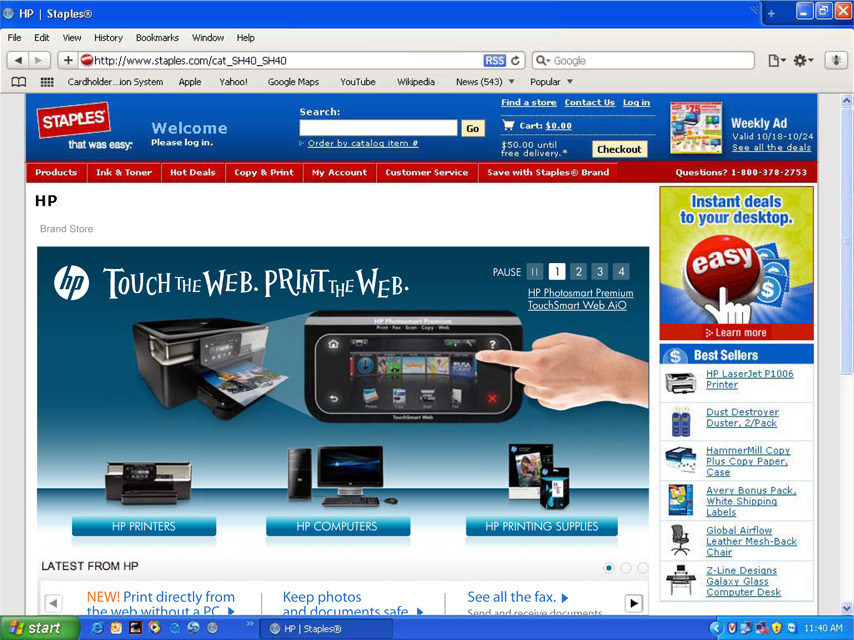This screenshot has height=640, width=854.
Task: Click the Global Airflow chair thumbnail
Action: click(680, 540)
